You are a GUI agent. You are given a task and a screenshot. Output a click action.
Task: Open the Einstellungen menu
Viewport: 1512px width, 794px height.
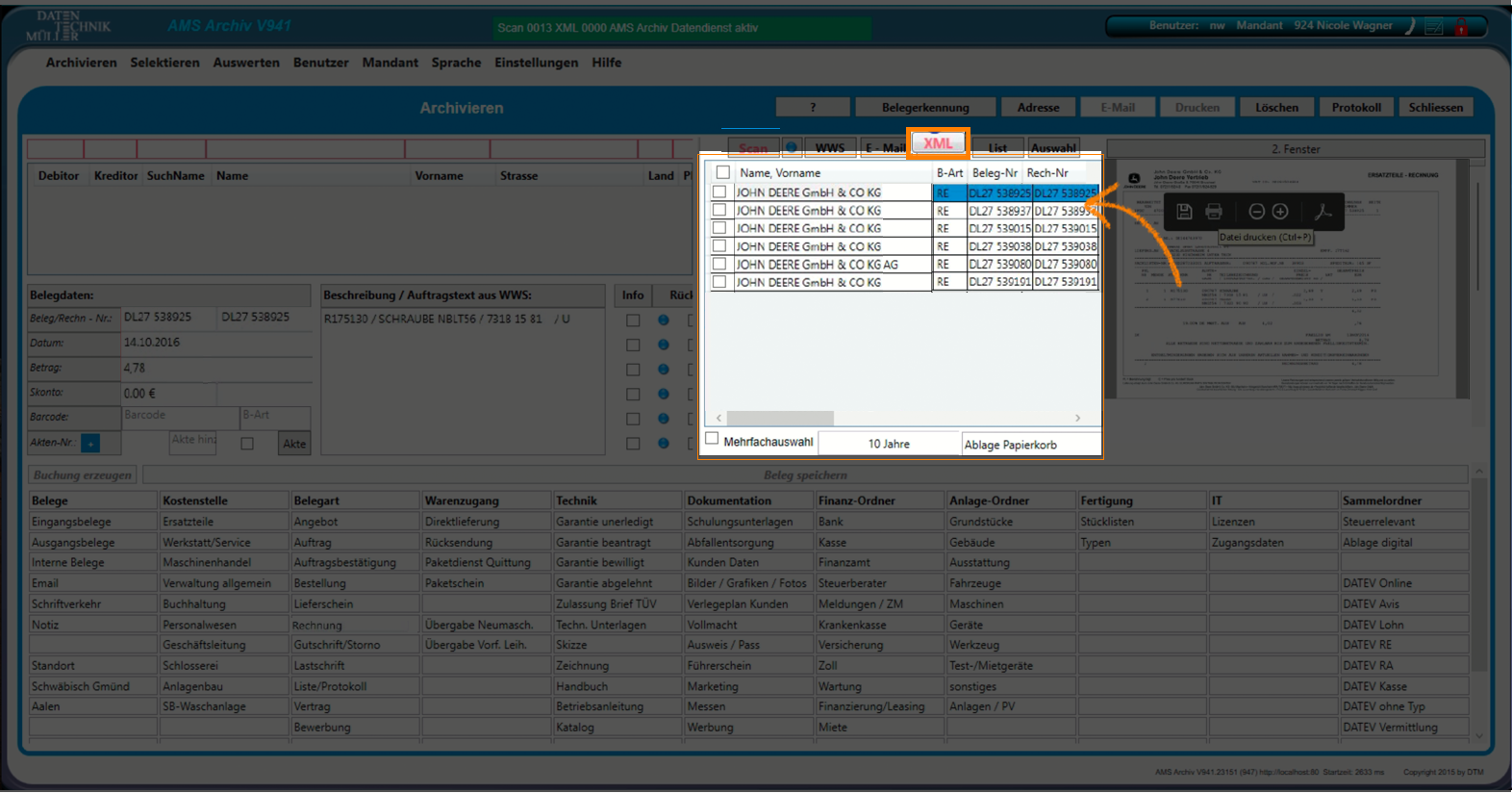coord(536,63)
